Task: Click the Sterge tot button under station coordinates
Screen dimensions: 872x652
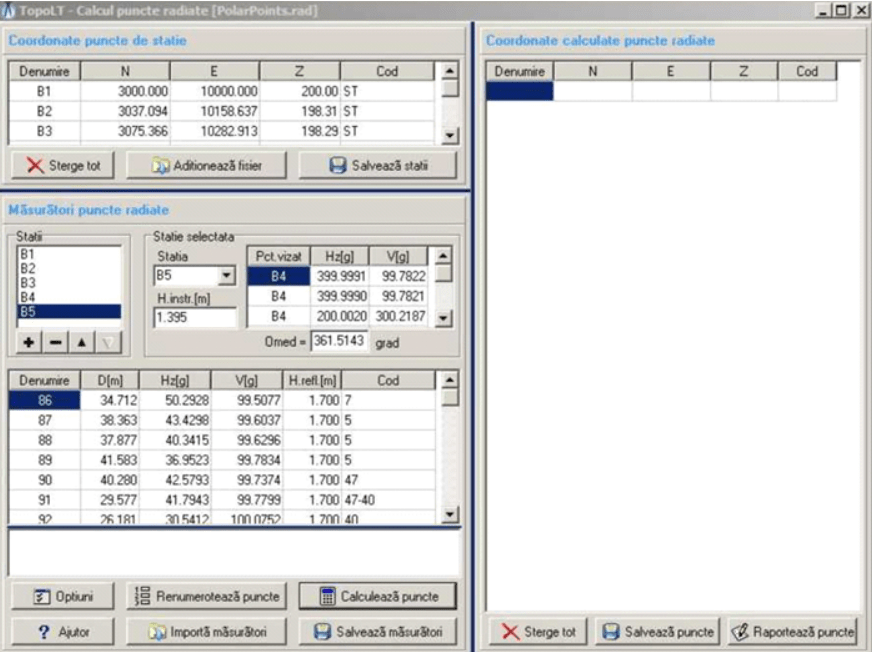Action: click(x=63, y=165)
